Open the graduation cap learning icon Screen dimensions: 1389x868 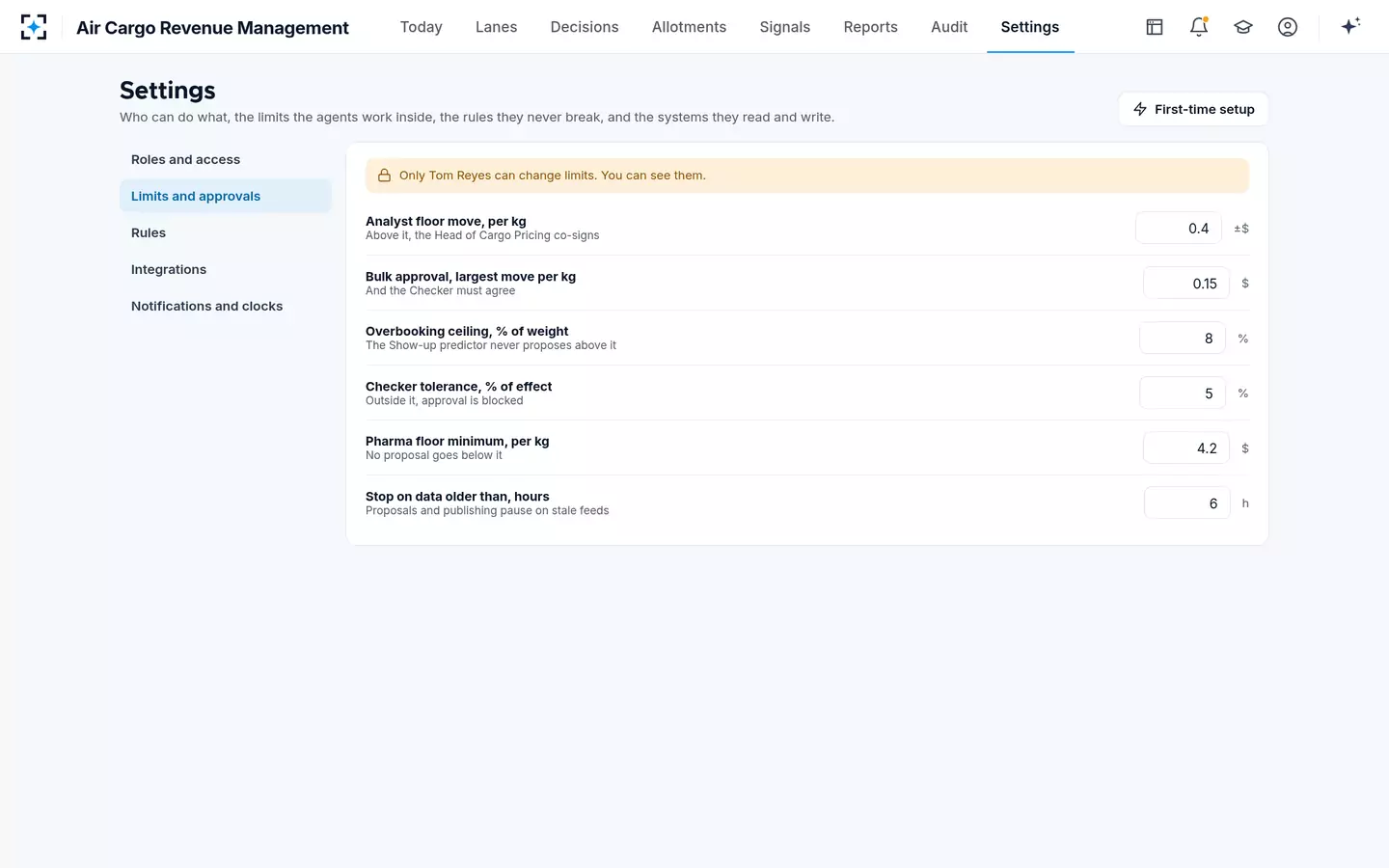click(1243, 27)
